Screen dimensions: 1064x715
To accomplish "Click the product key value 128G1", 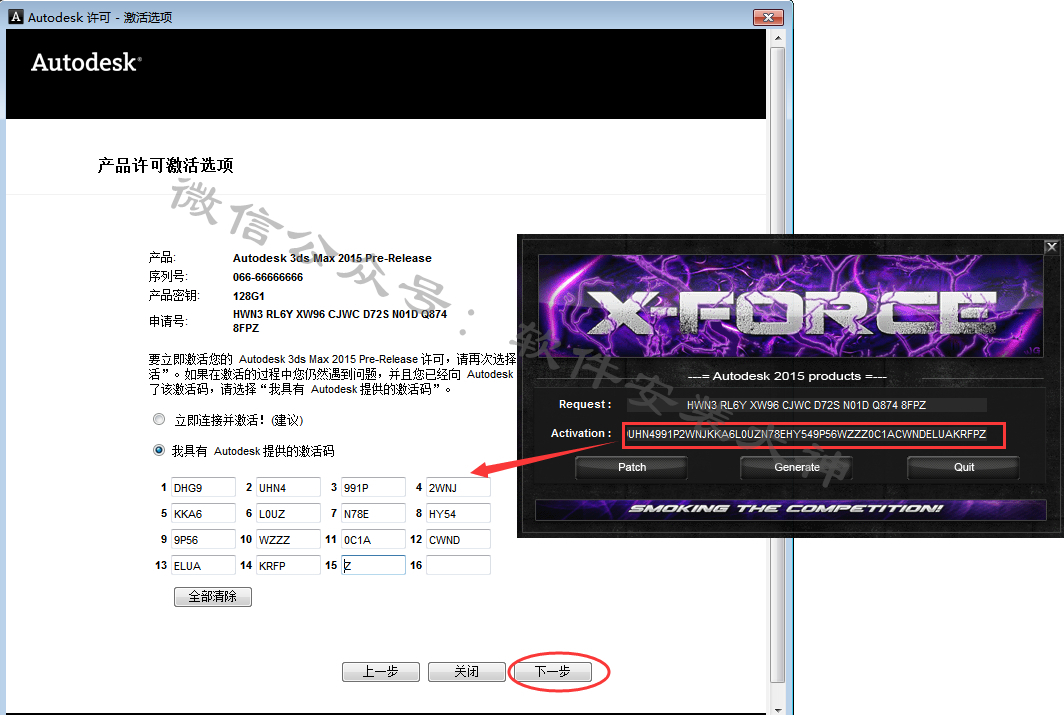I will (248, 296).
